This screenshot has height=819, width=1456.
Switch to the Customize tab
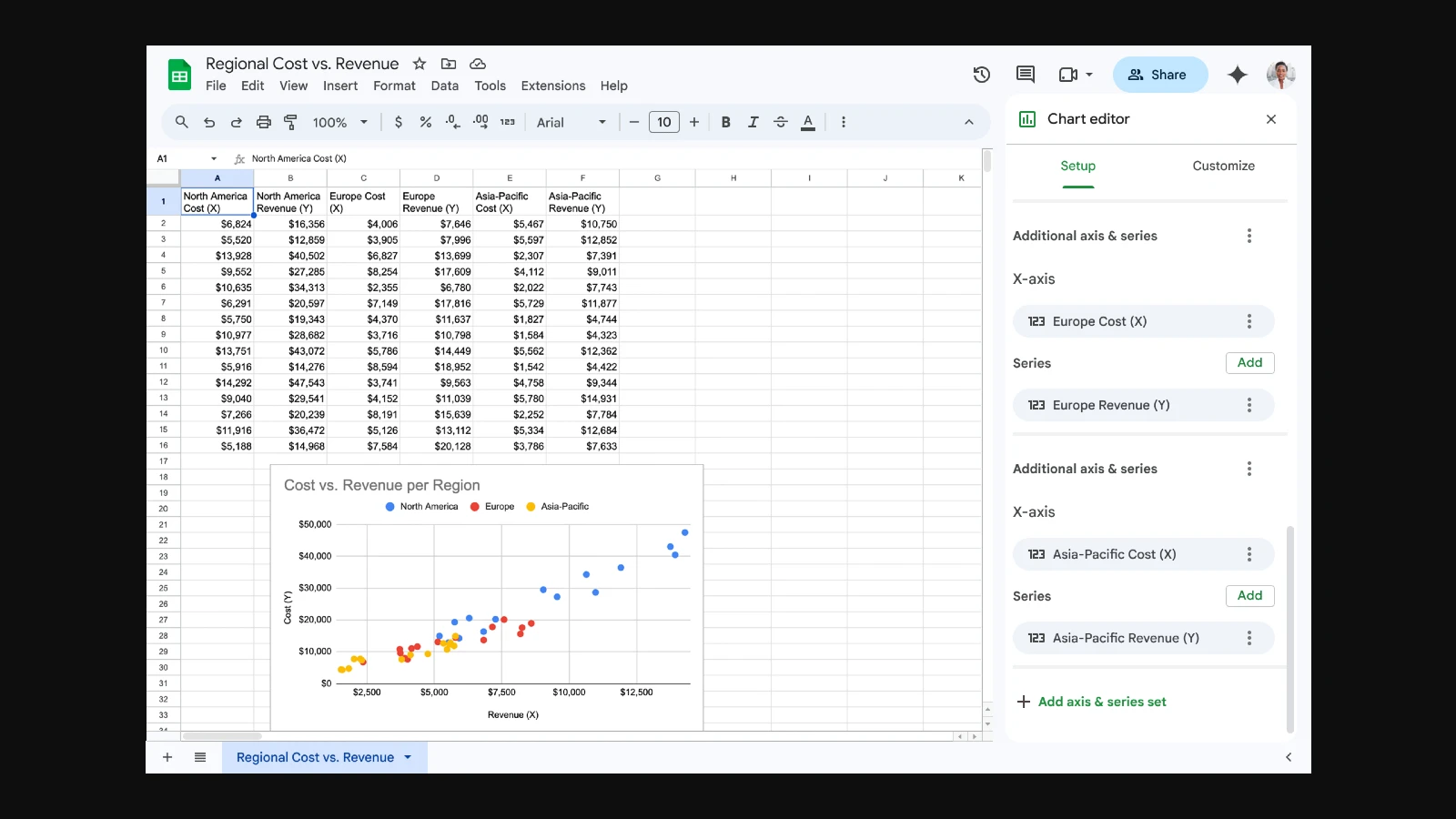pyautogui.click(x=1223, y=166)
